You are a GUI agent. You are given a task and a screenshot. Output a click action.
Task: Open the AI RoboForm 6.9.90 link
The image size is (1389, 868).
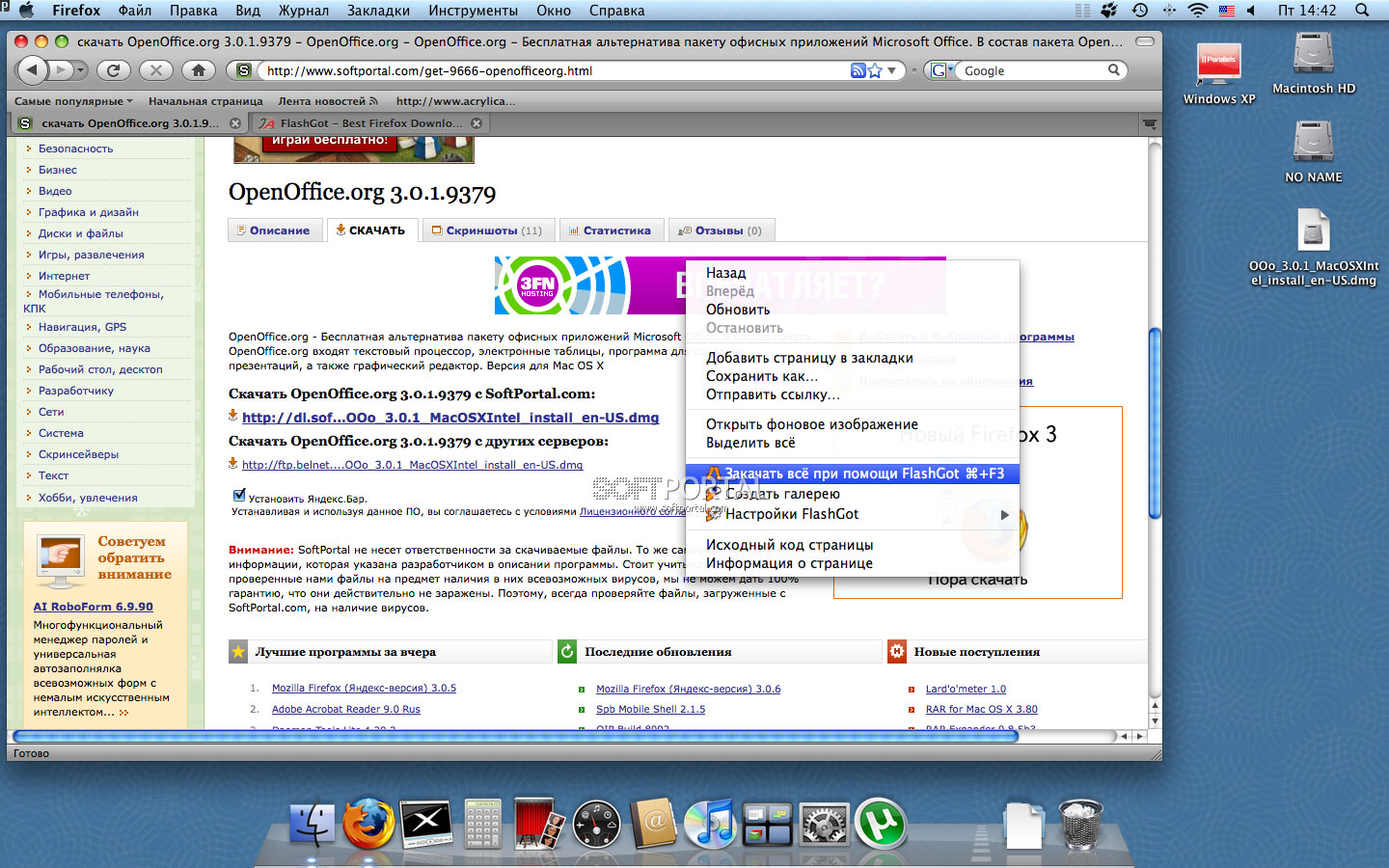point(94,607)
